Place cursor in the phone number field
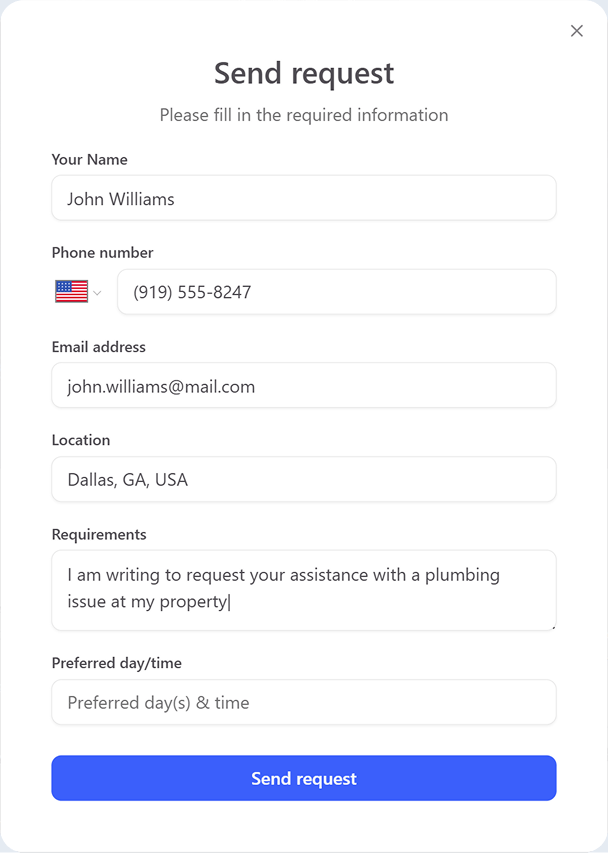 pyautogui.click(x=337, y=291)
